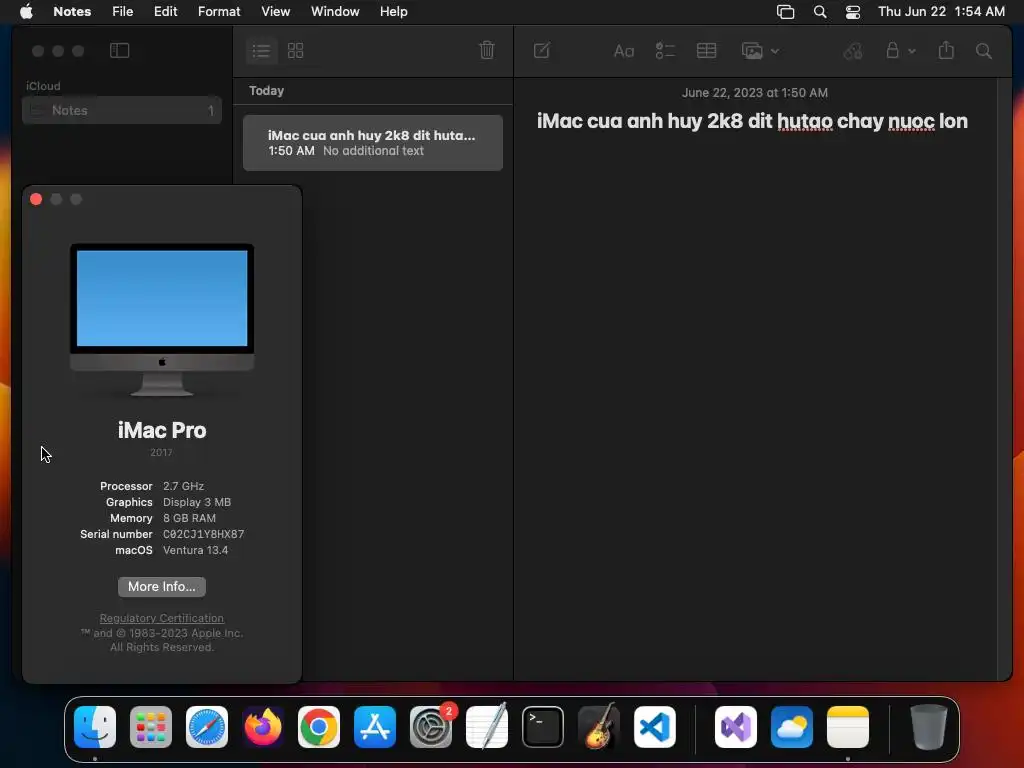Click the serial number C02CJ1Y8HX87
Viewport: 1024px width, 768px height.
click(x=204, y=534)
